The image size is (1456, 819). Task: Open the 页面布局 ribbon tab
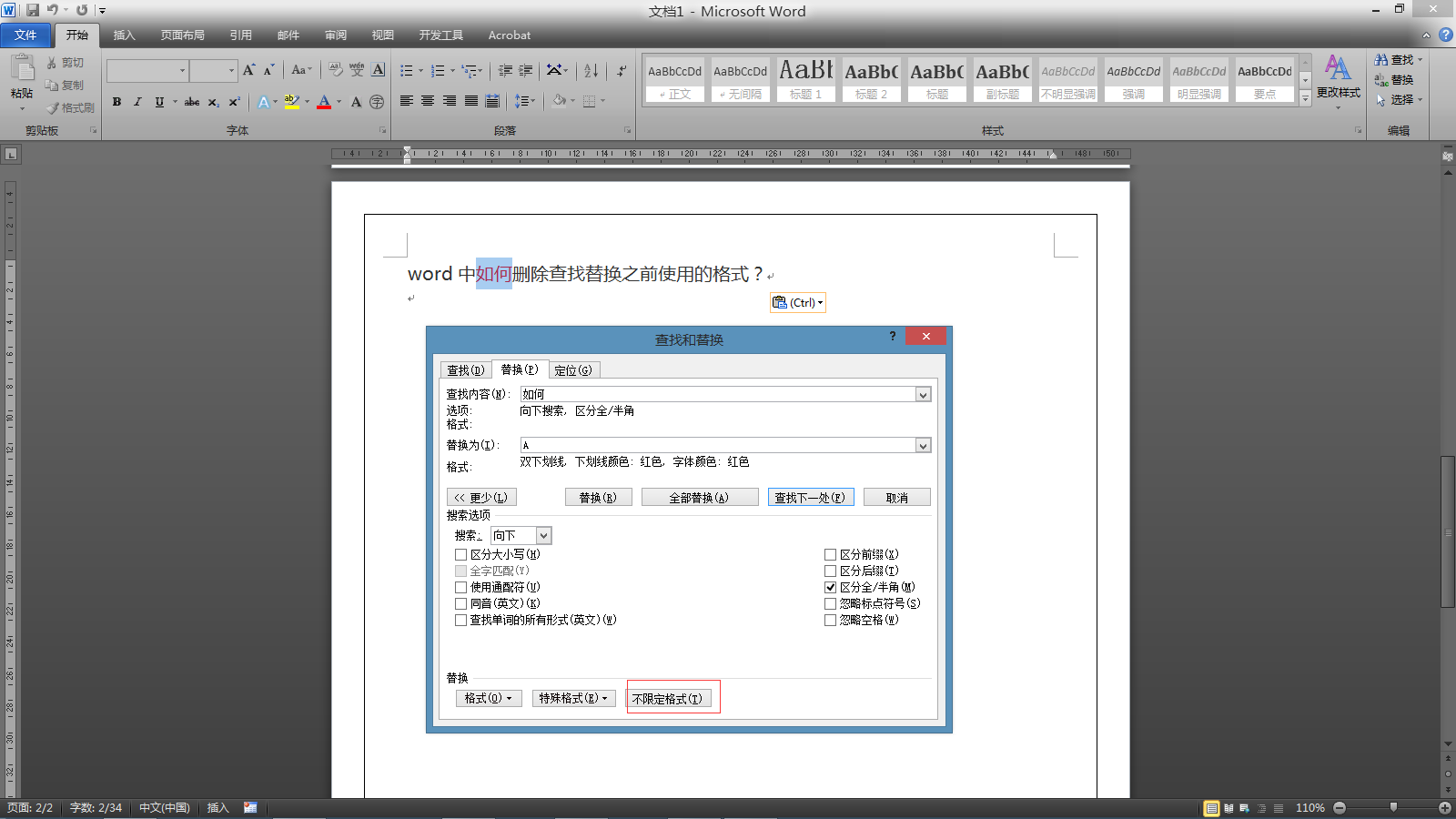click(x=183, y=35)
